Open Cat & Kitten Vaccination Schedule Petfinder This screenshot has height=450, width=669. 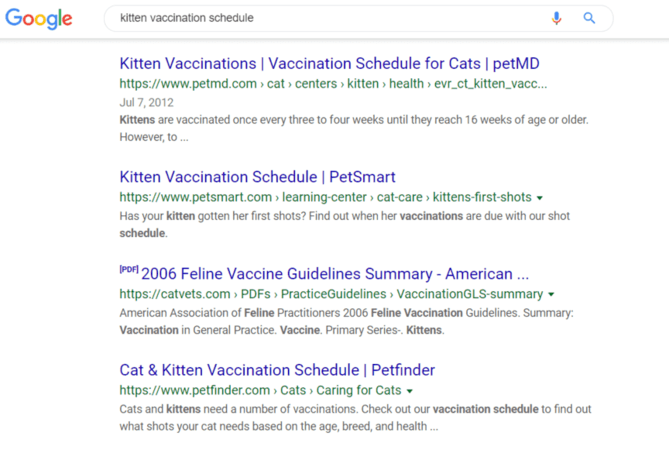coord(277,370)
